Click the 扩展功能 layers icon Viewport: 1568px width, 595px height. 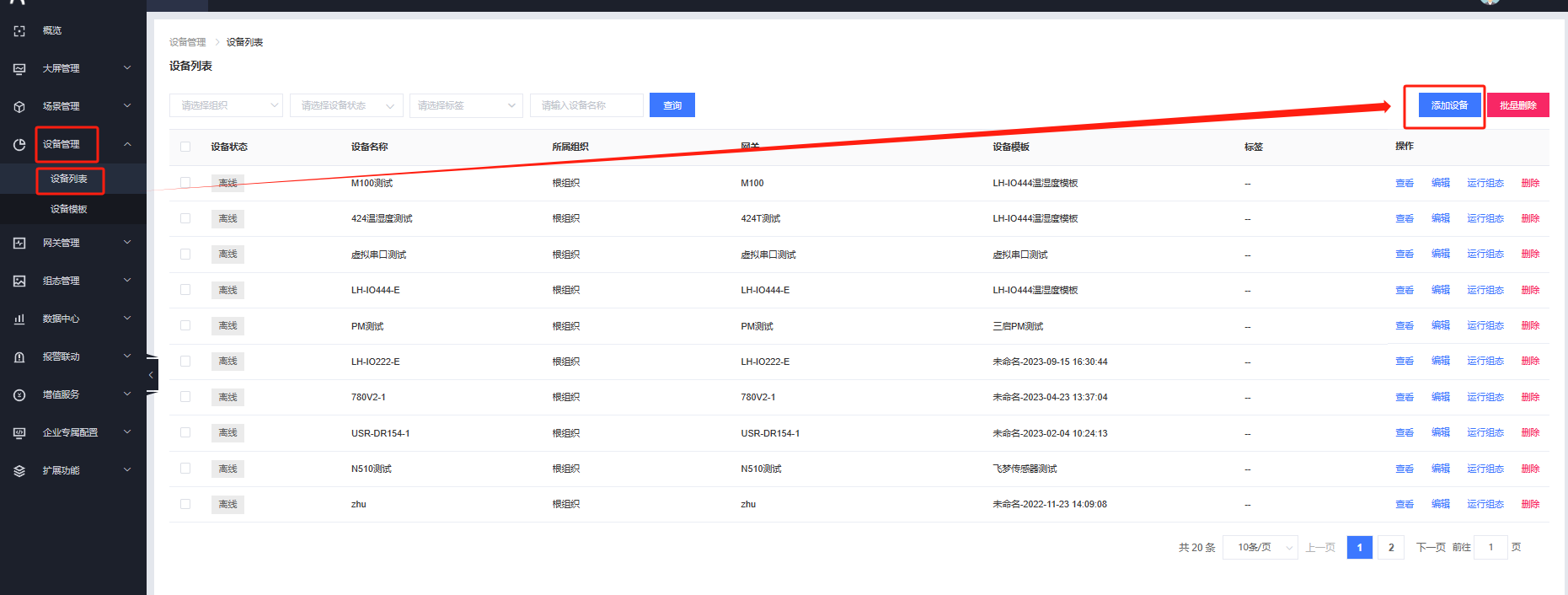[19, 471]
